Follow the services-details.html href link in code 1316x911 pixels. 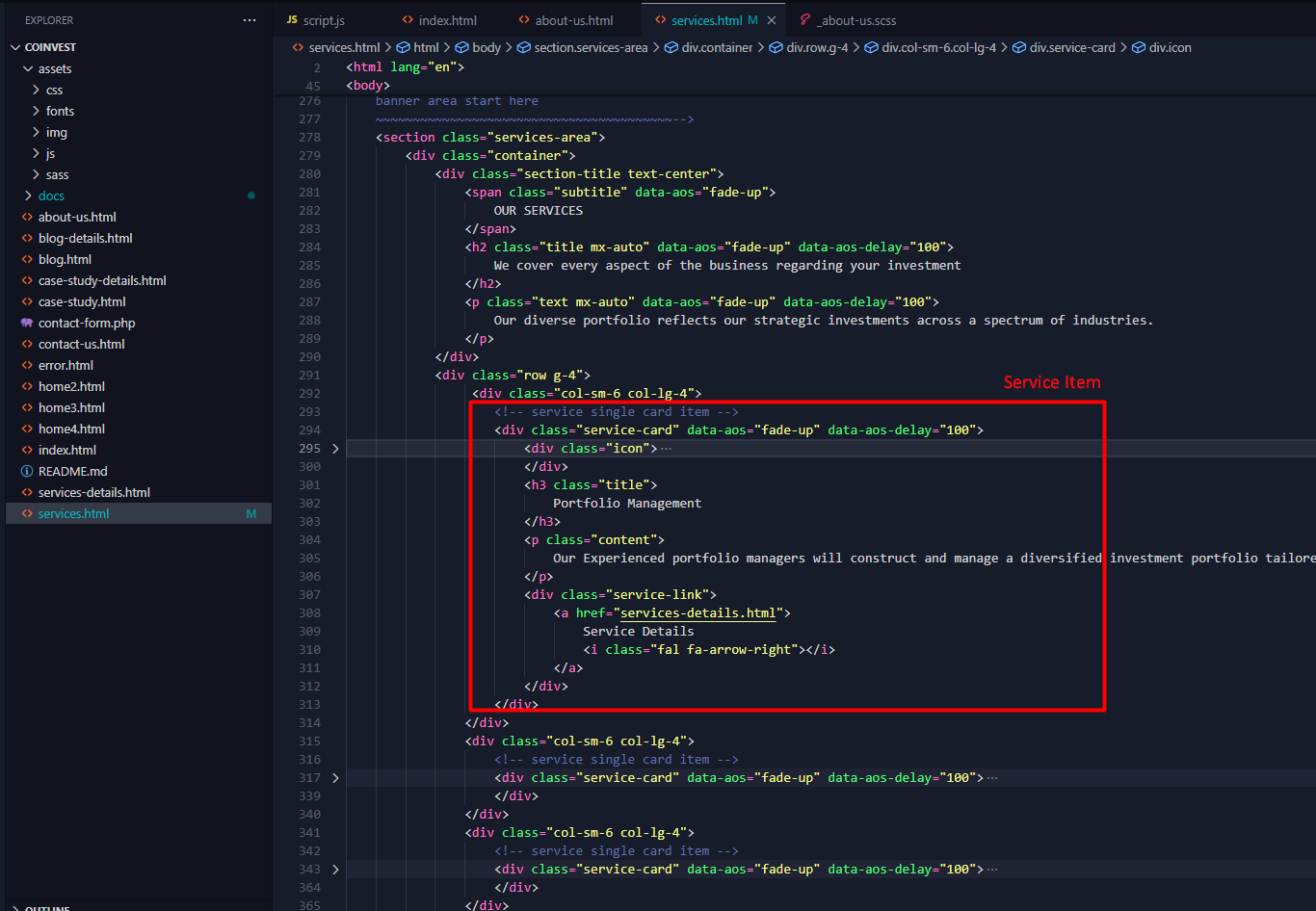pos(697,613)
